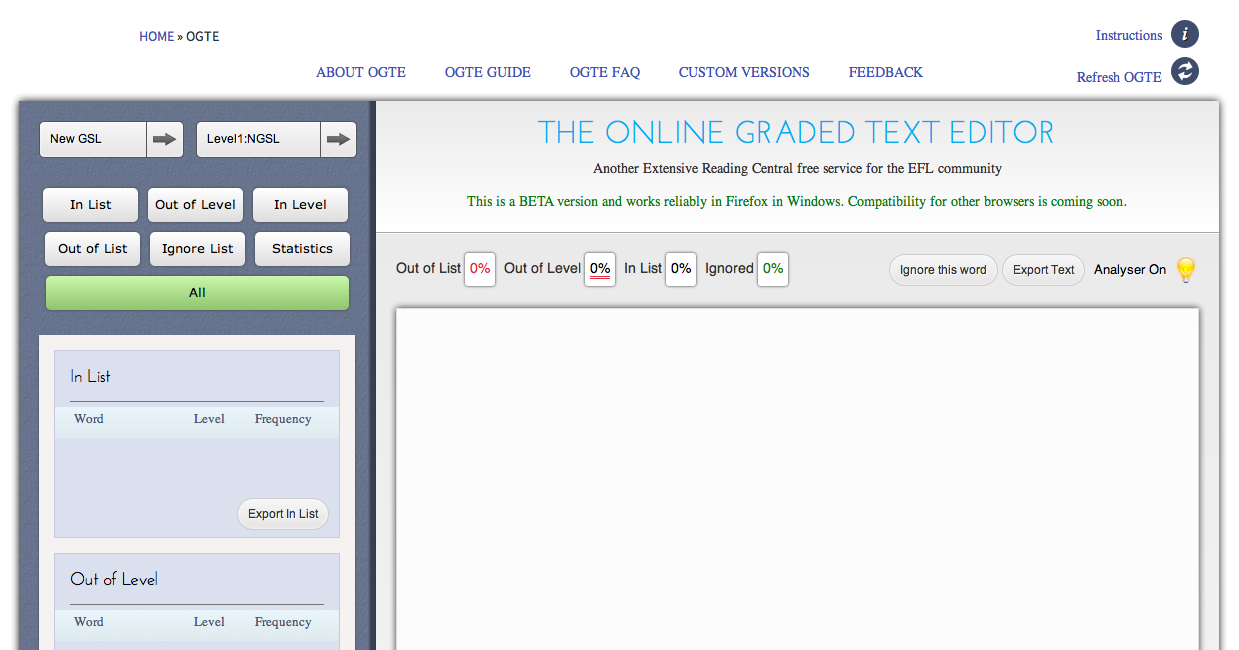Open FEEDBACK menu item
The image size is (1239, 650).
coord(886,72)
